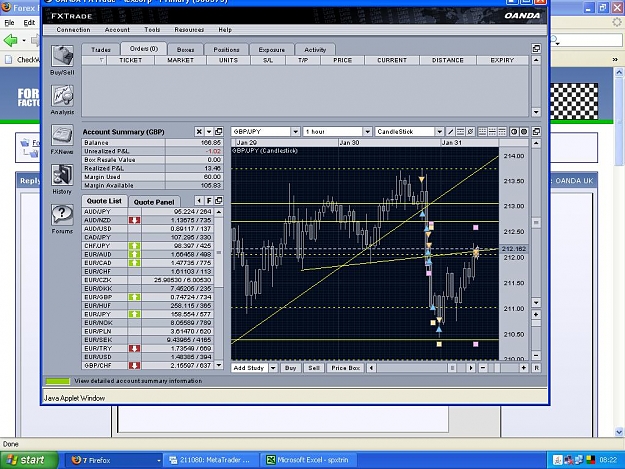Image resolution: width=625 pixels, height=469 pixels.
Task: Detach the Quote List panel
Action: 218,200
